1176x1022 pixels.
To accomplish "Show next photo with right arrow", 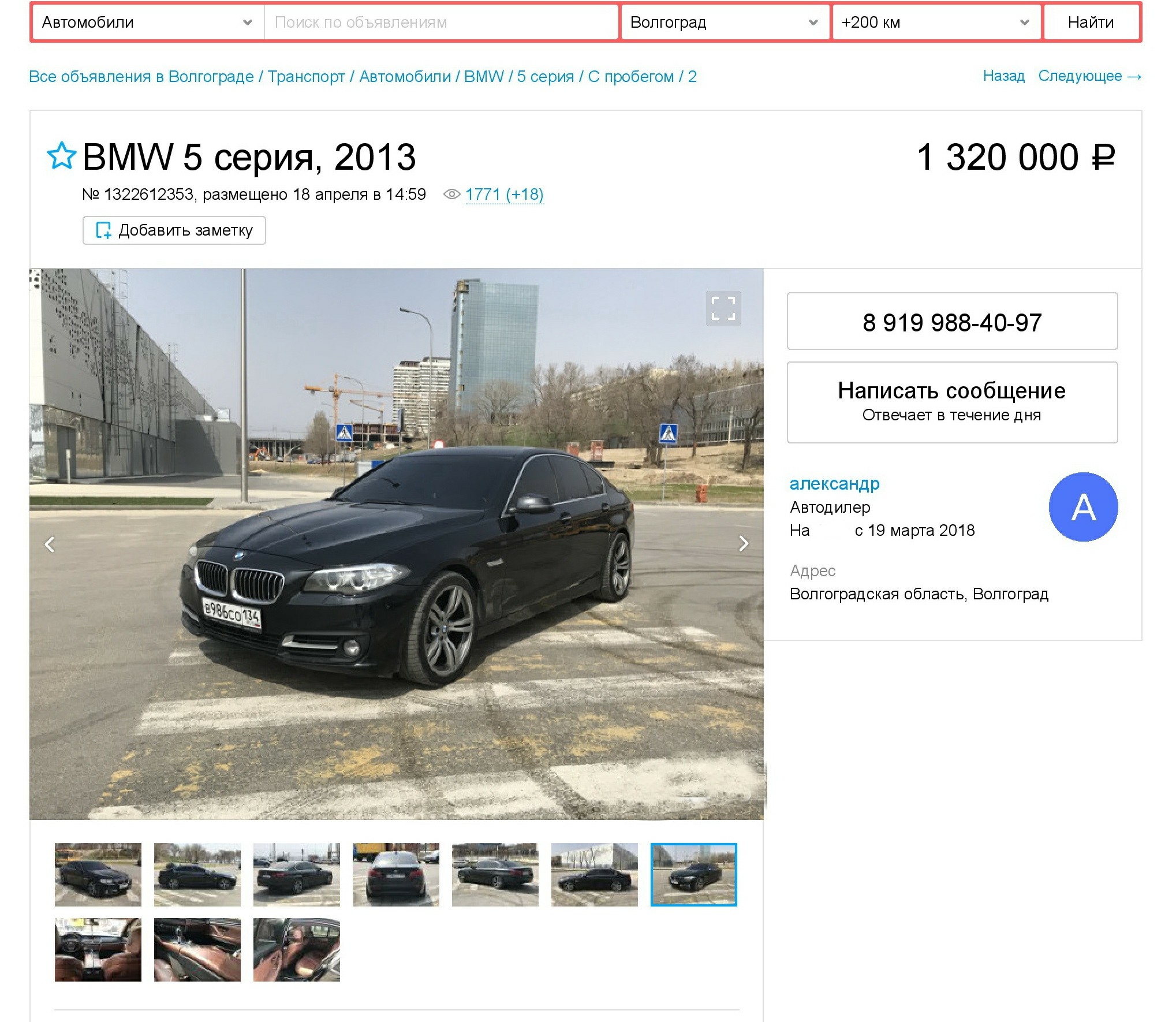I will click(x=743, y=543).
